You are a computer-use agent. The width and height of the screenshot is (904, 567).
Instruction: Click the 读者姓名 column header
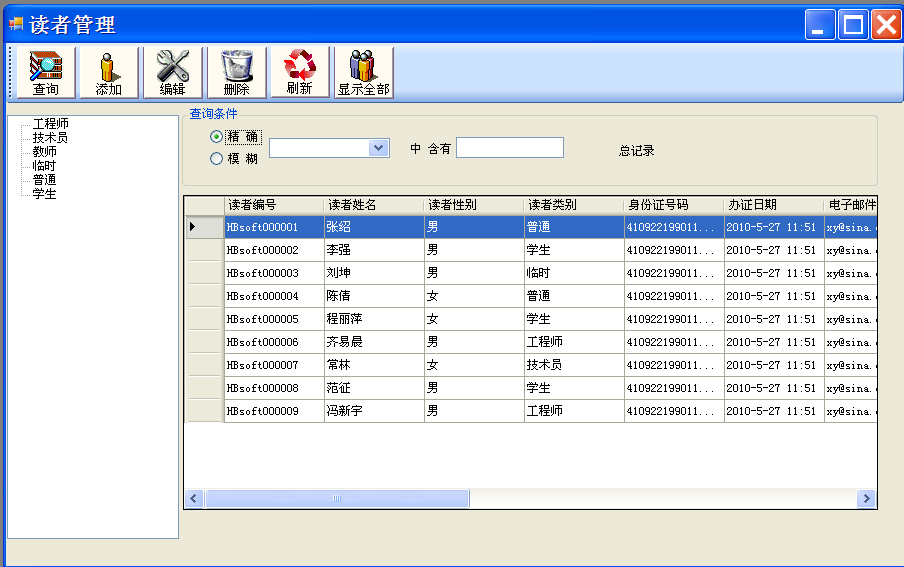pyautogui.click(x=353, y=205)
